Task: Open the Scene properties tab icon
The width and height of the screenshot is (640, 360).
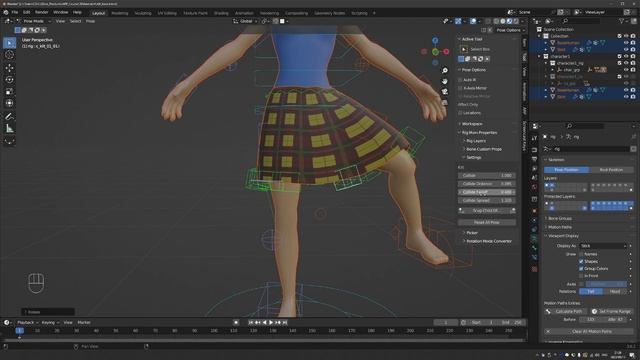Action: pyautogui.click(x=534, y=178)
